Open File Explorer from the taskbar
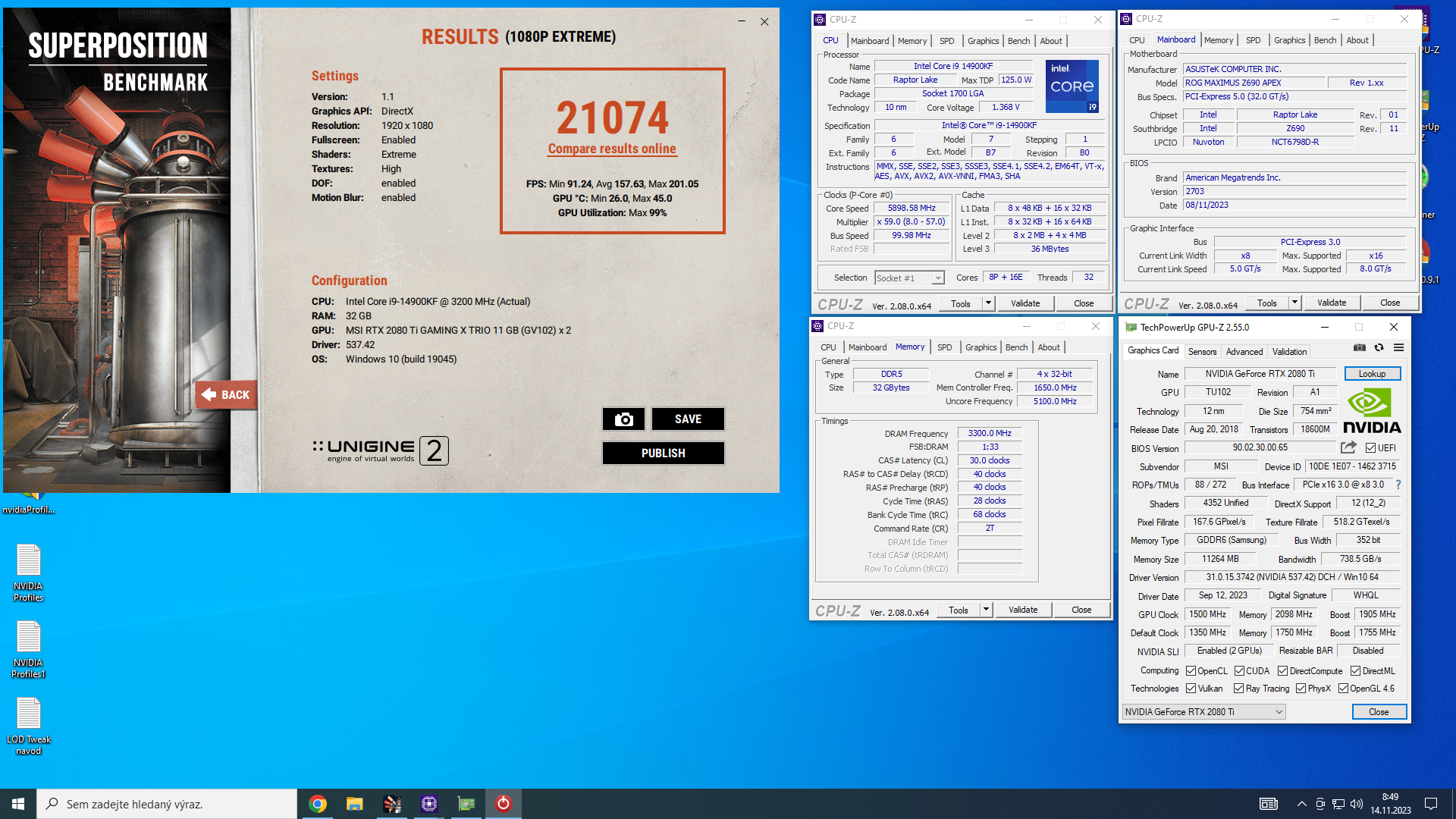1456x819 pixels. click(355, 804)
